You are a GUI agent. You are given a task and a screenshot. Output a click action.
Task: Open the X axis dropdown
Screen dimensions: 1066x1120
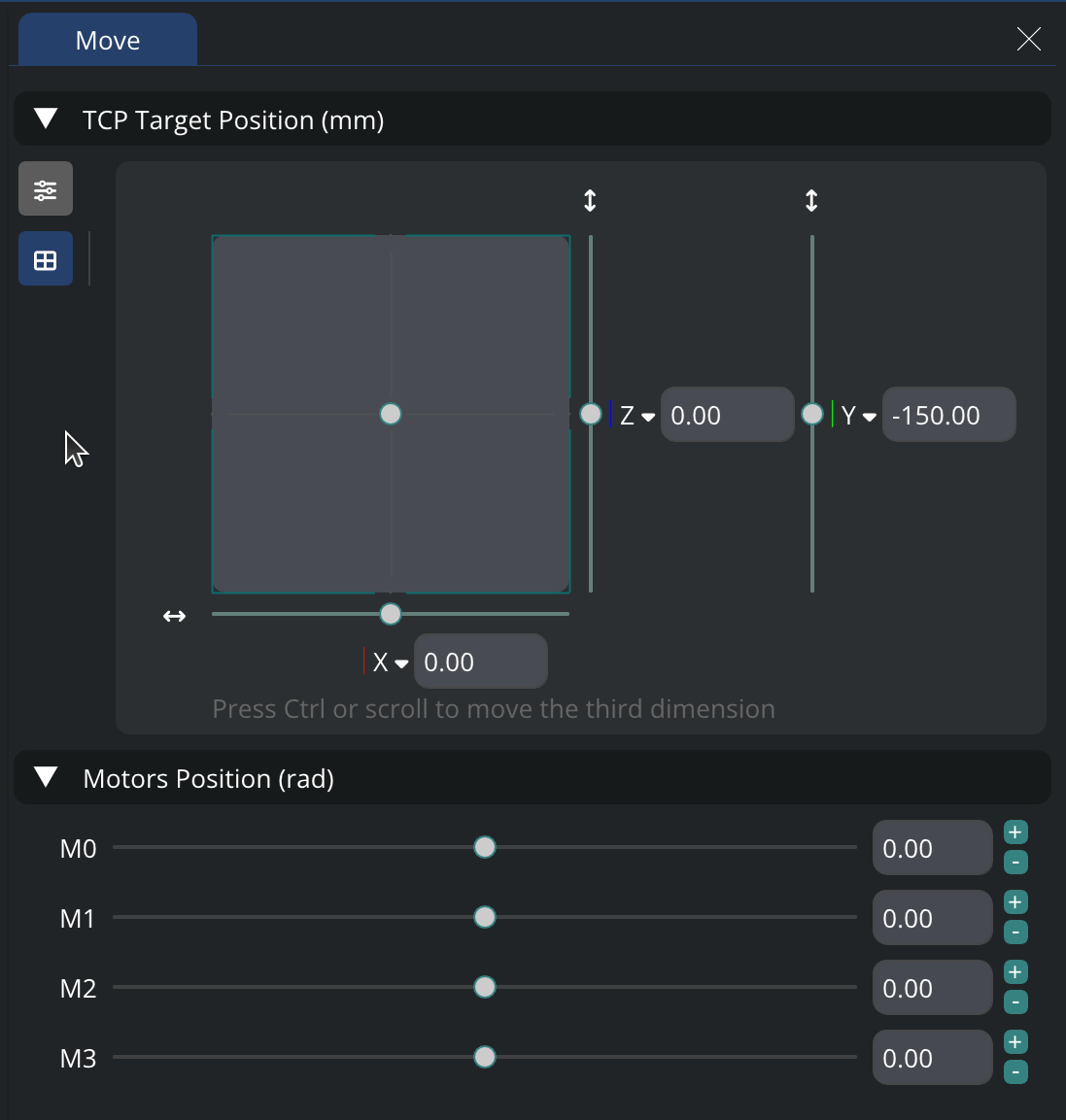(x=391, y=662)
